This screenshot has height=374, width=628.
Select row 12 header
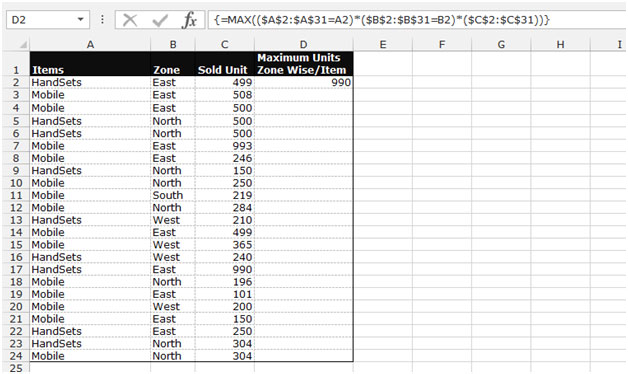click(x=16, y=208)
